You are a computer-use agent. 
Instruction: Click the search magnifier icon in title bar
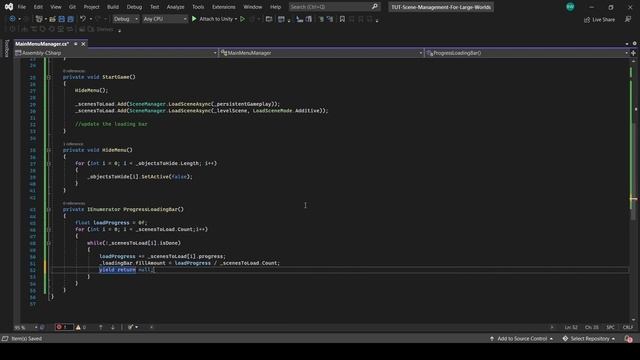click(x=375, y=7)
